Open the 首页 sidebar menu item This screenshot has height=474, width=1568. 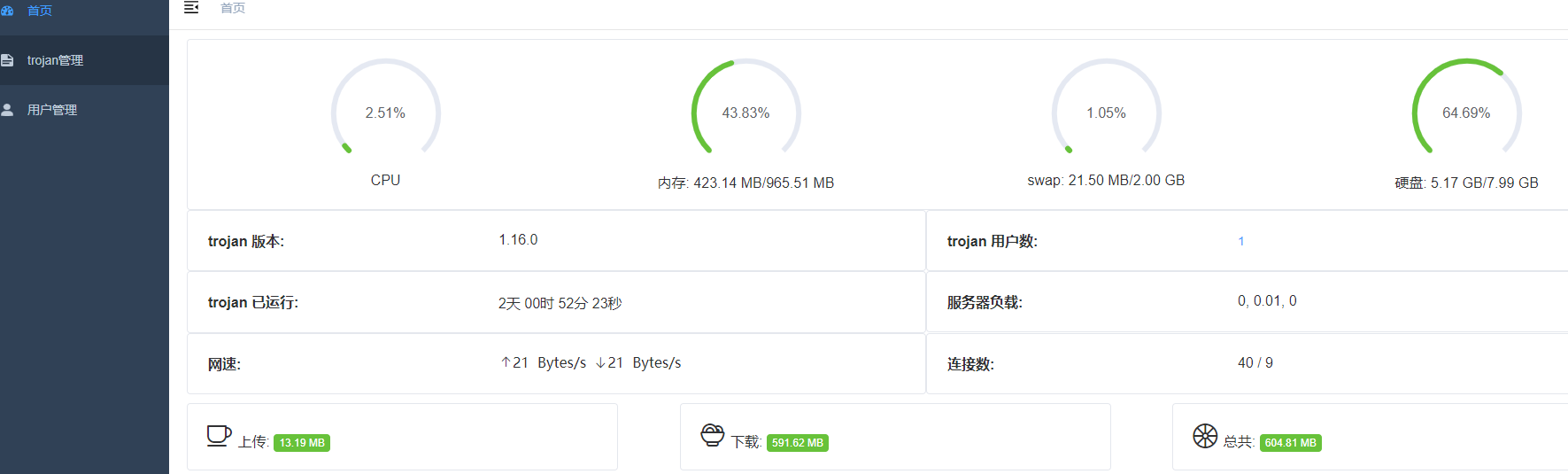(40, 11)
